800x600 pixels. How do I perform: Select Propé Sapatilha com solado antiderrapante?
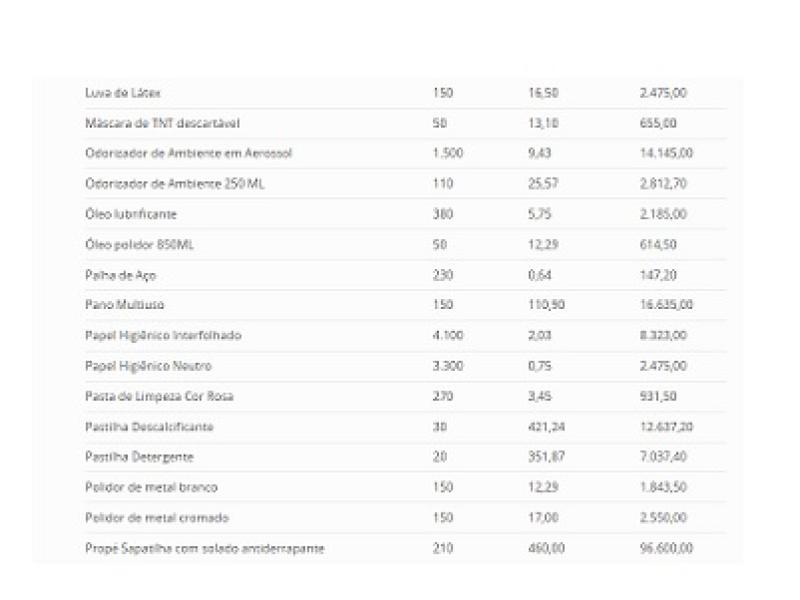click(204, 548)
